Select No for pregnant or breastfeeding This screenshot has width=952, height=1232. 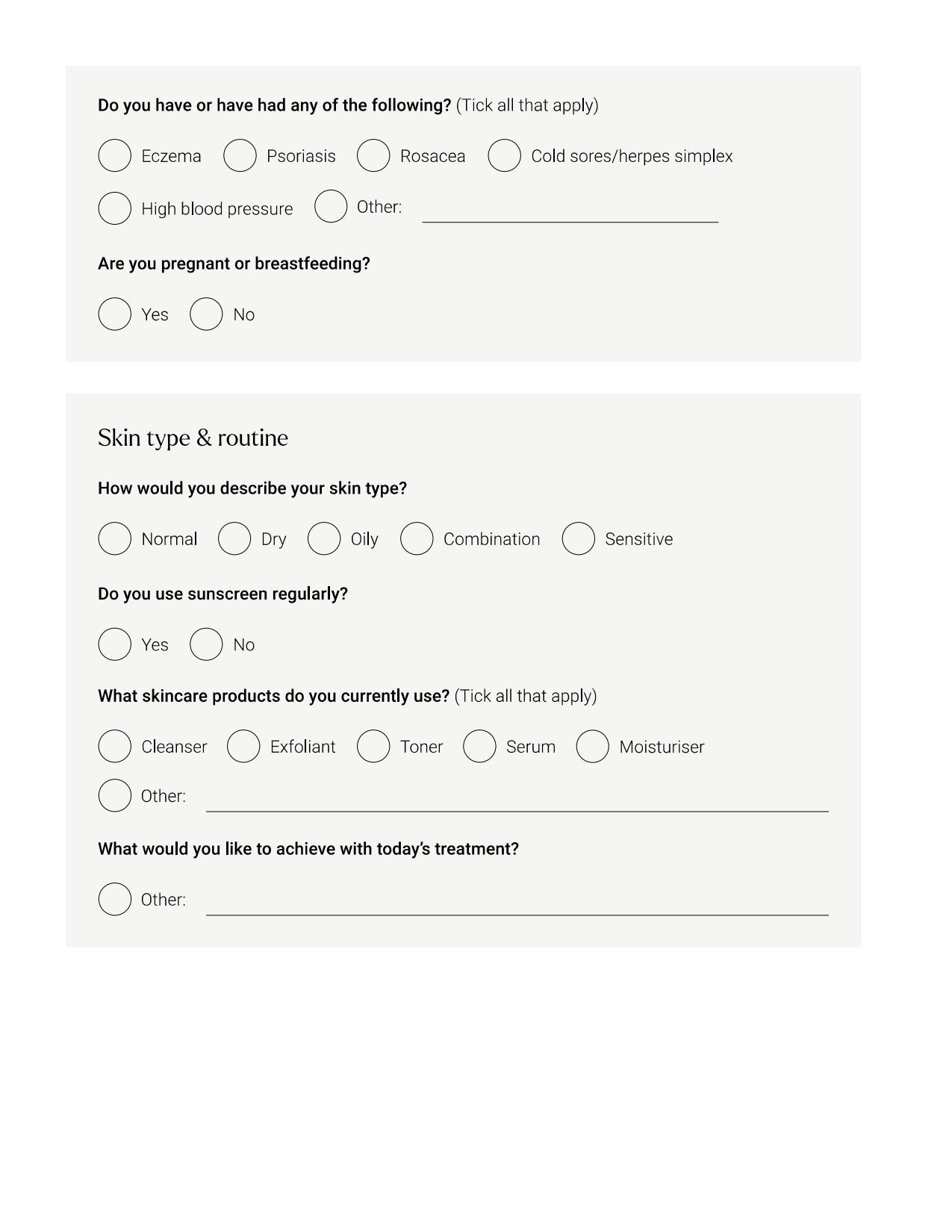point(206,314)
